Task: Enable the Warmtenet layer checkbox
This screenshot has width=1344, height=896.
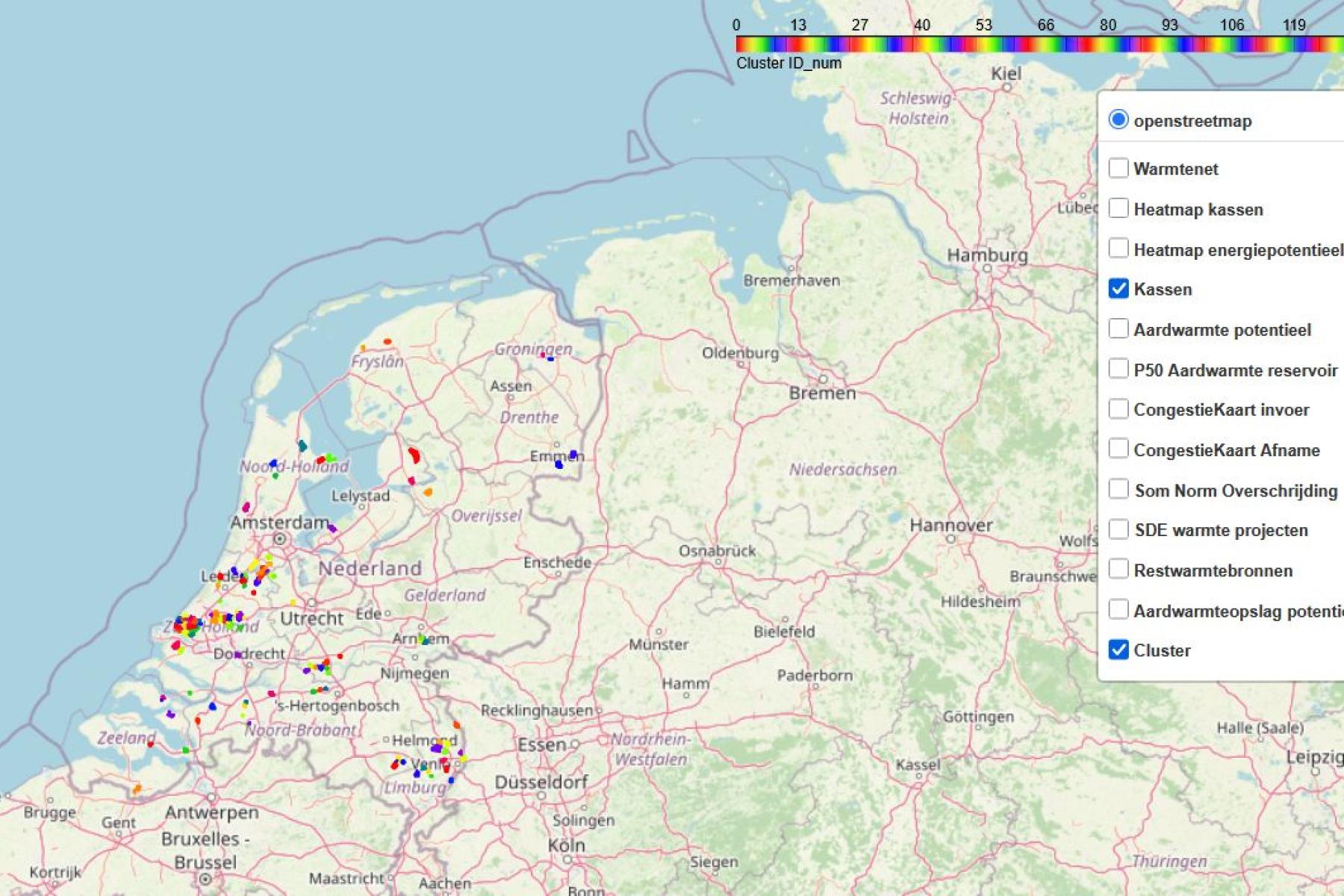Action: click(x=1118, y=168)
